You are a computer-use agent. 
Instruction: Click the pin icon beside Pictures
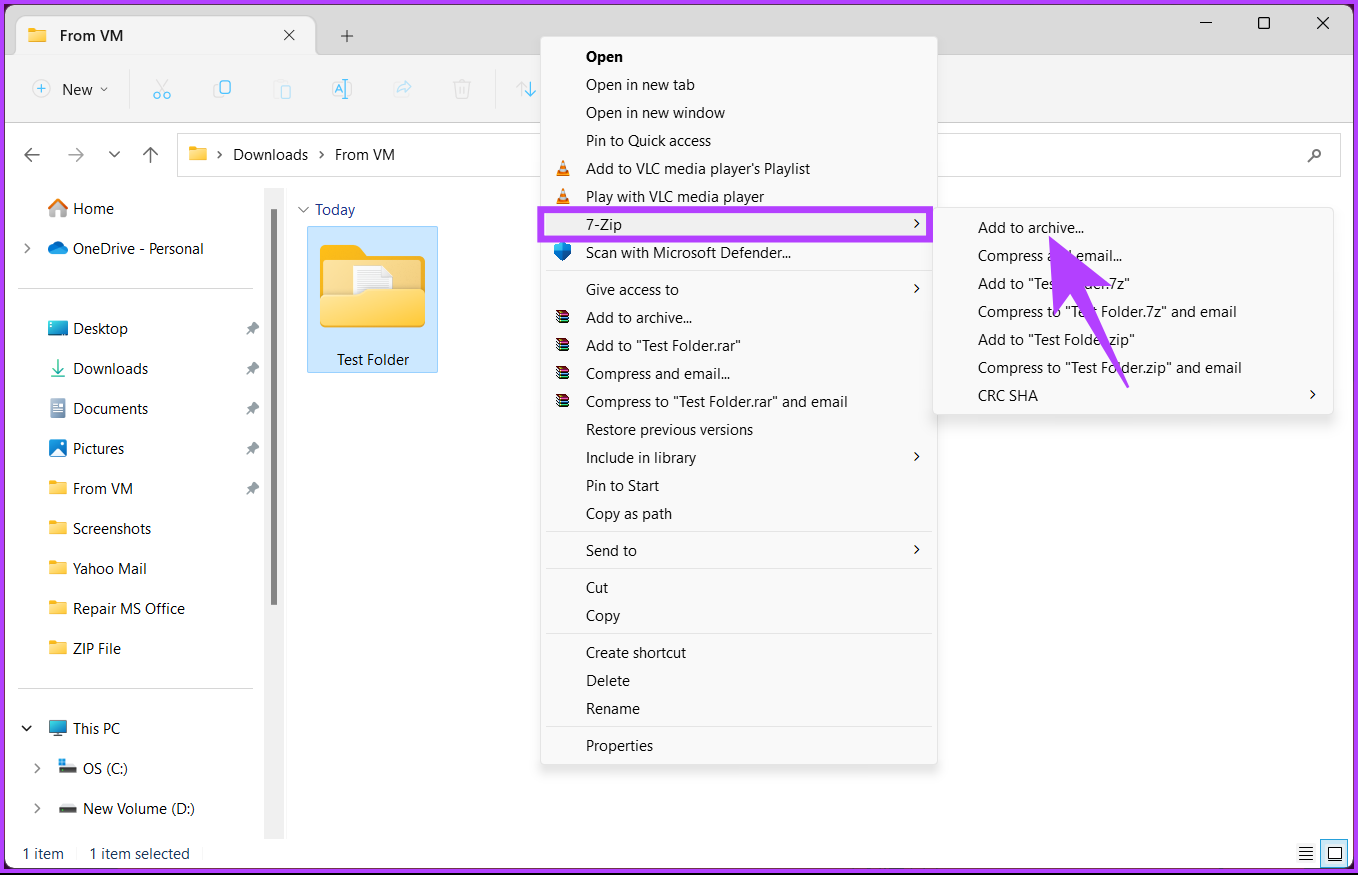[253, 449]
